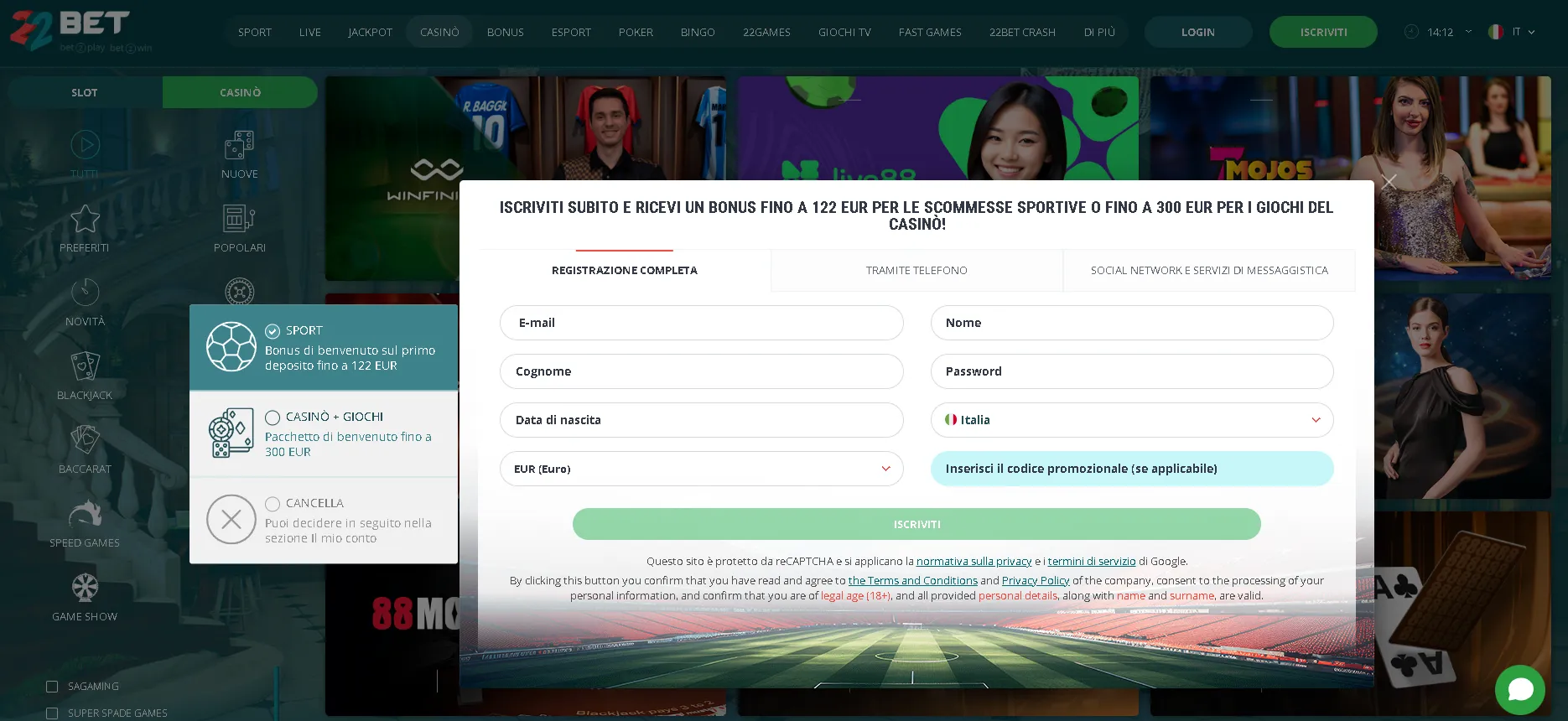Select the Speed Games icon
The image size is (1568, 721).
click(85, 514)
